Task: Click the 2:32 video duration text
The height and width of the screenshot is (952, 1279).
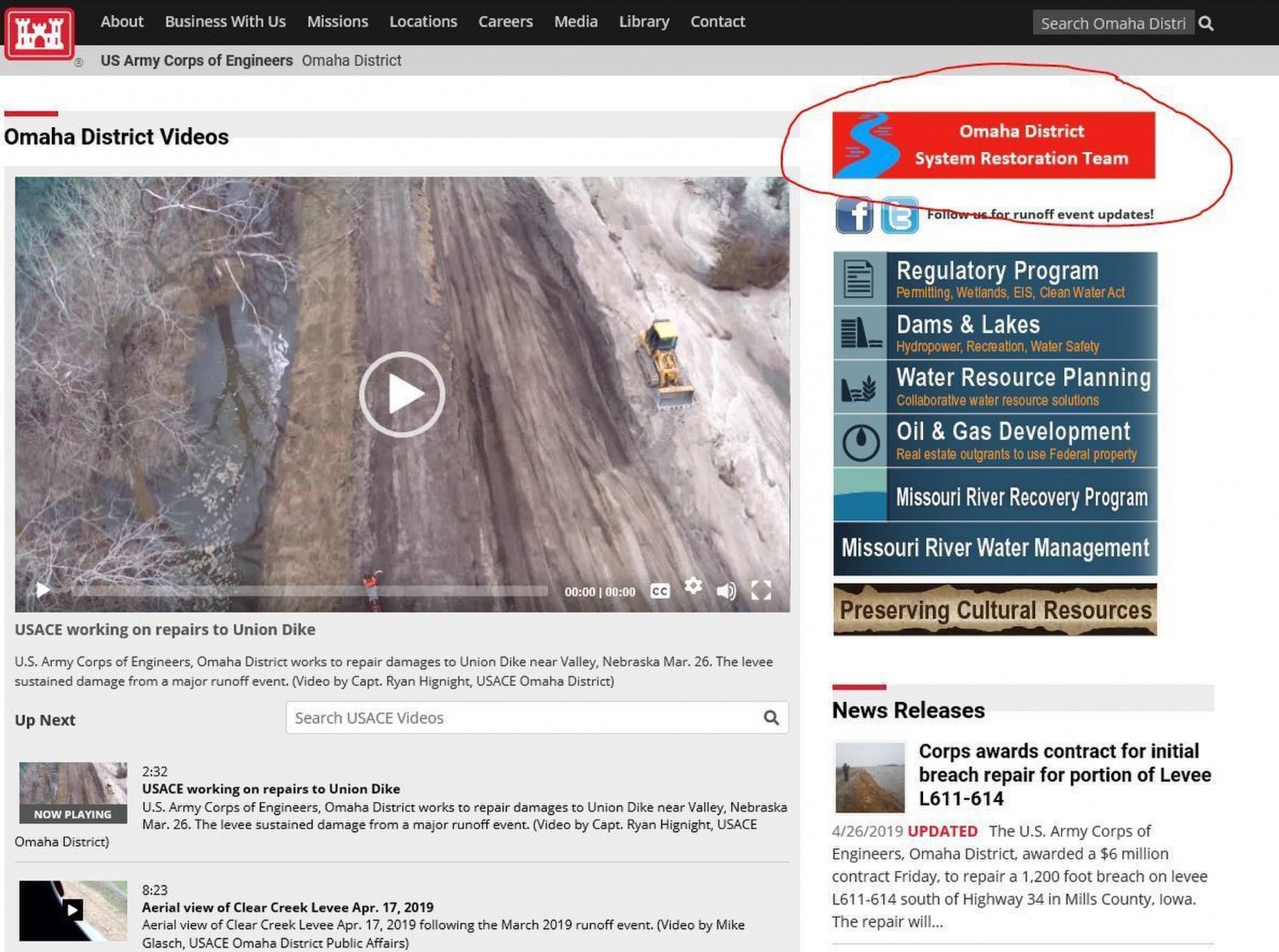Action: coord(154,772)
